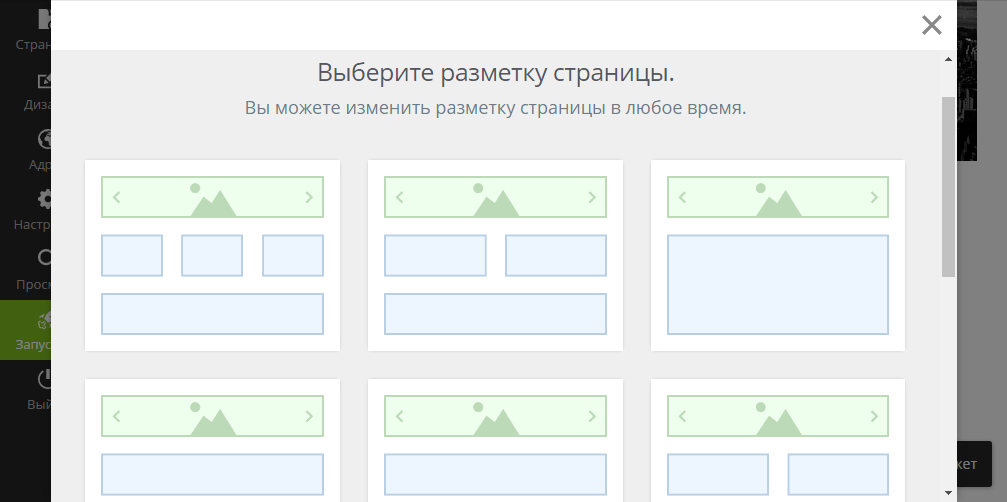Select second-row layout with two columns under slider
This screenshot has width=1007, height=502.
(x=778, y=440)
